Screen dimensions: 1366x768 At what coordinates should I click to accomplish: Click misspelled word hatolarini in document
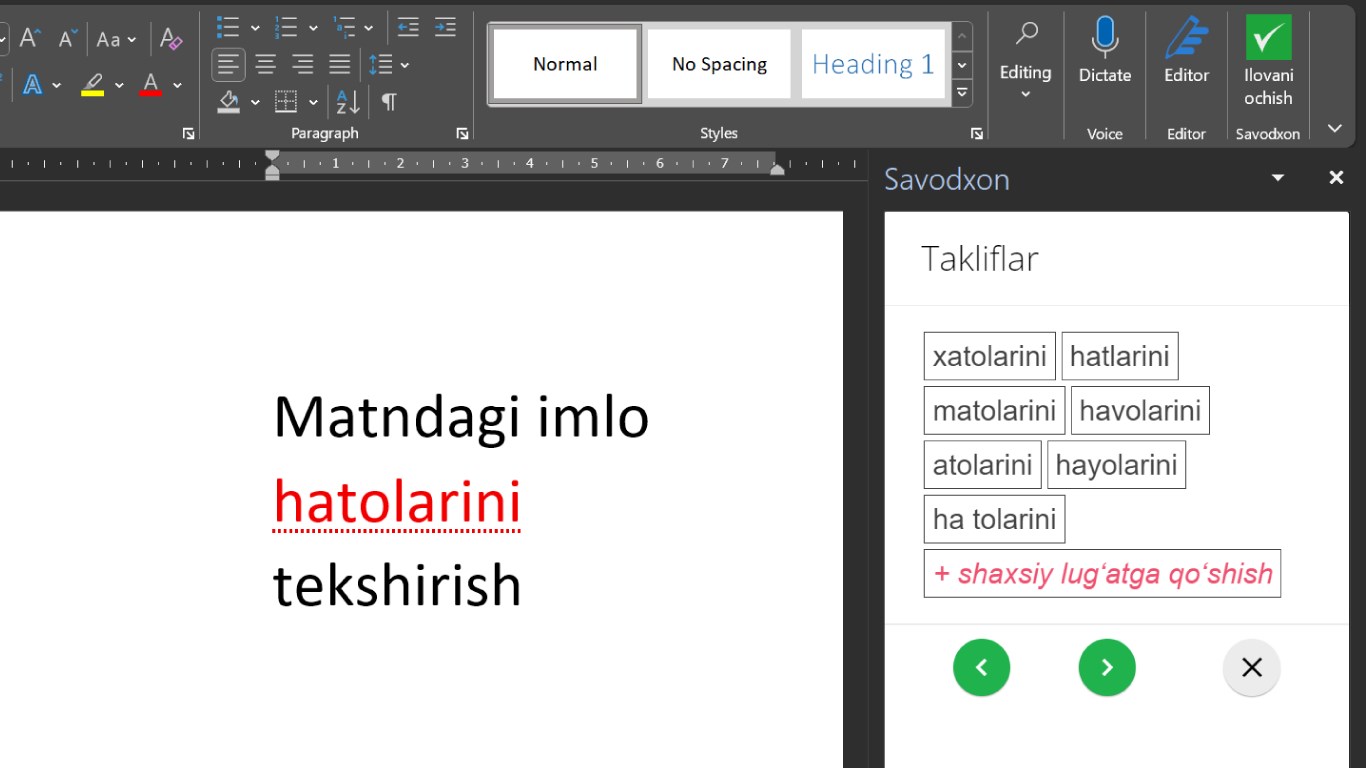click(398, 502)
